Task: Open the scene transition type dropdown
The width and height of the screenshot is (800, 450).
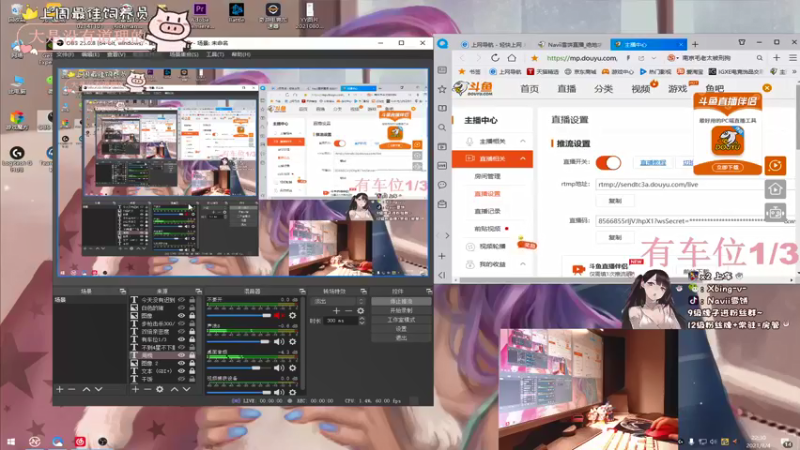Action: 338,301
